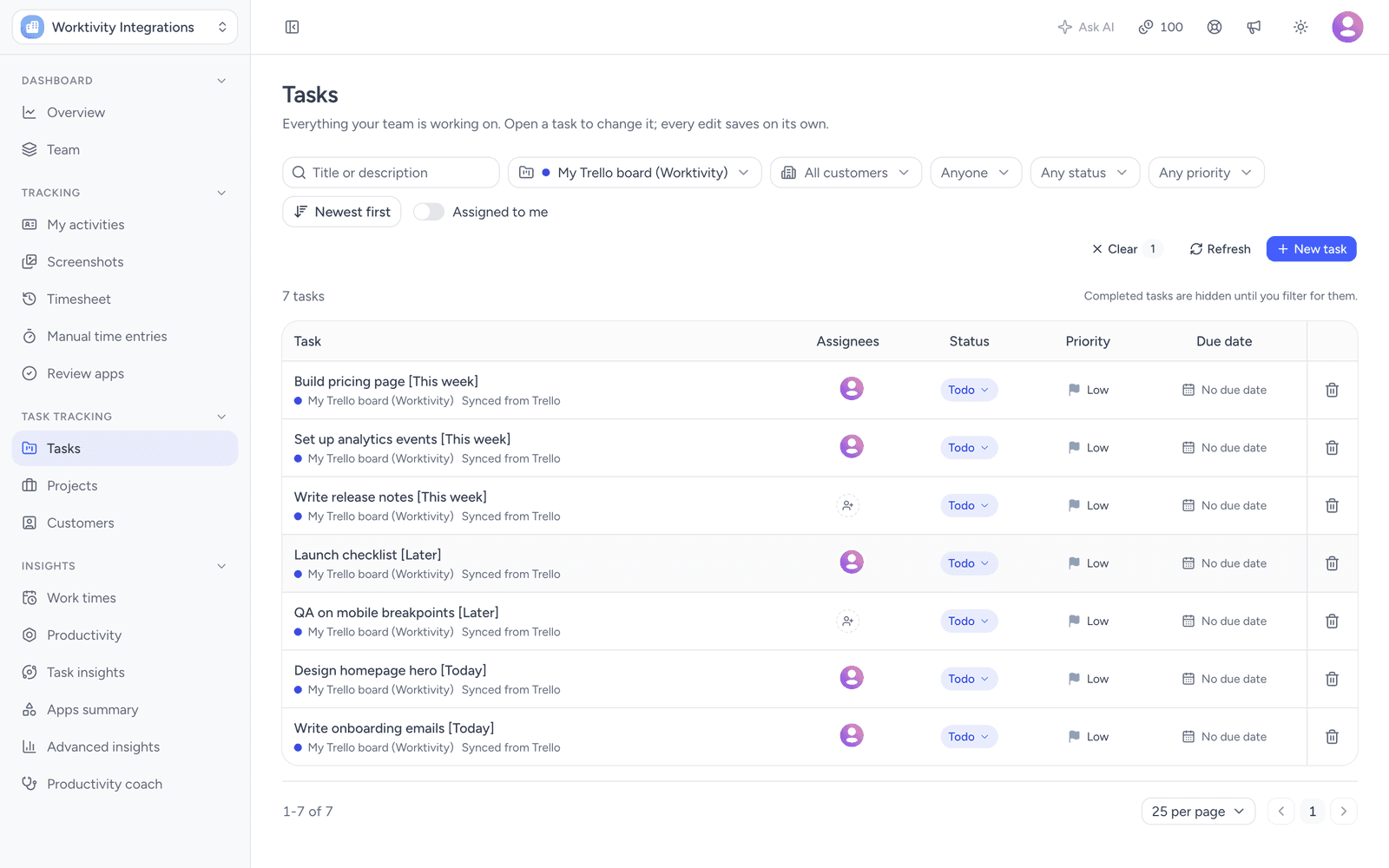Open the All customers filter dropdown

pos(846,173)
